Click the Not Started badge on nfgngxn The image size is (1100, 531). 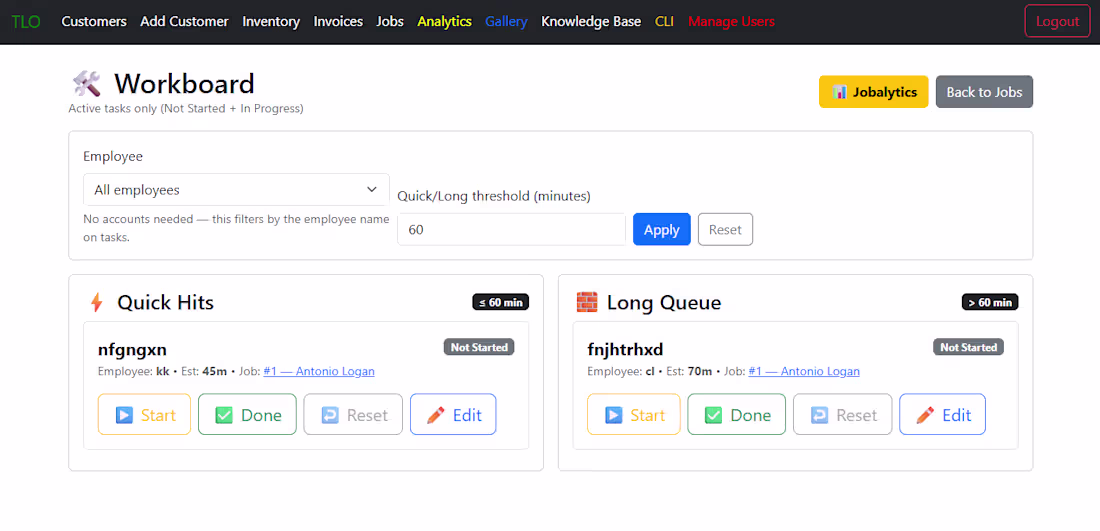coord(479,347)
